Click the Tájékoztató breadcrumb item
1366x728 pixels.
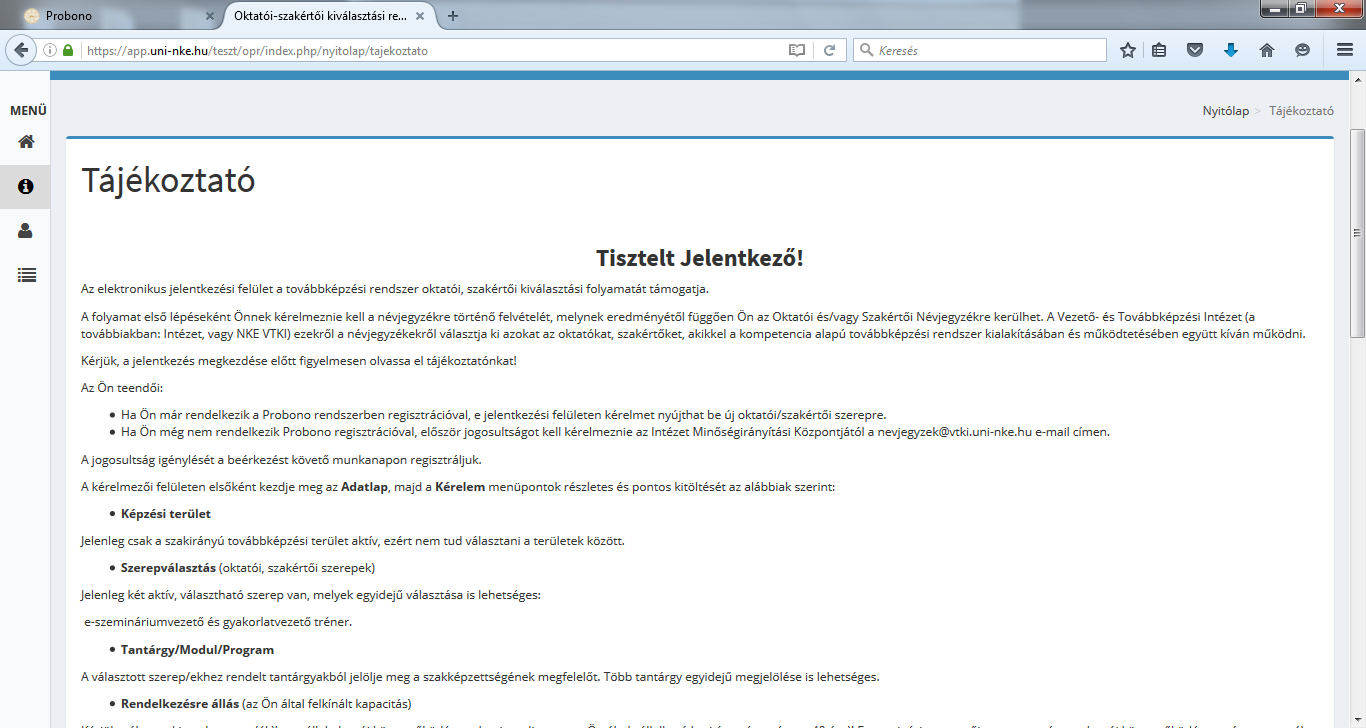(1302, 111)
